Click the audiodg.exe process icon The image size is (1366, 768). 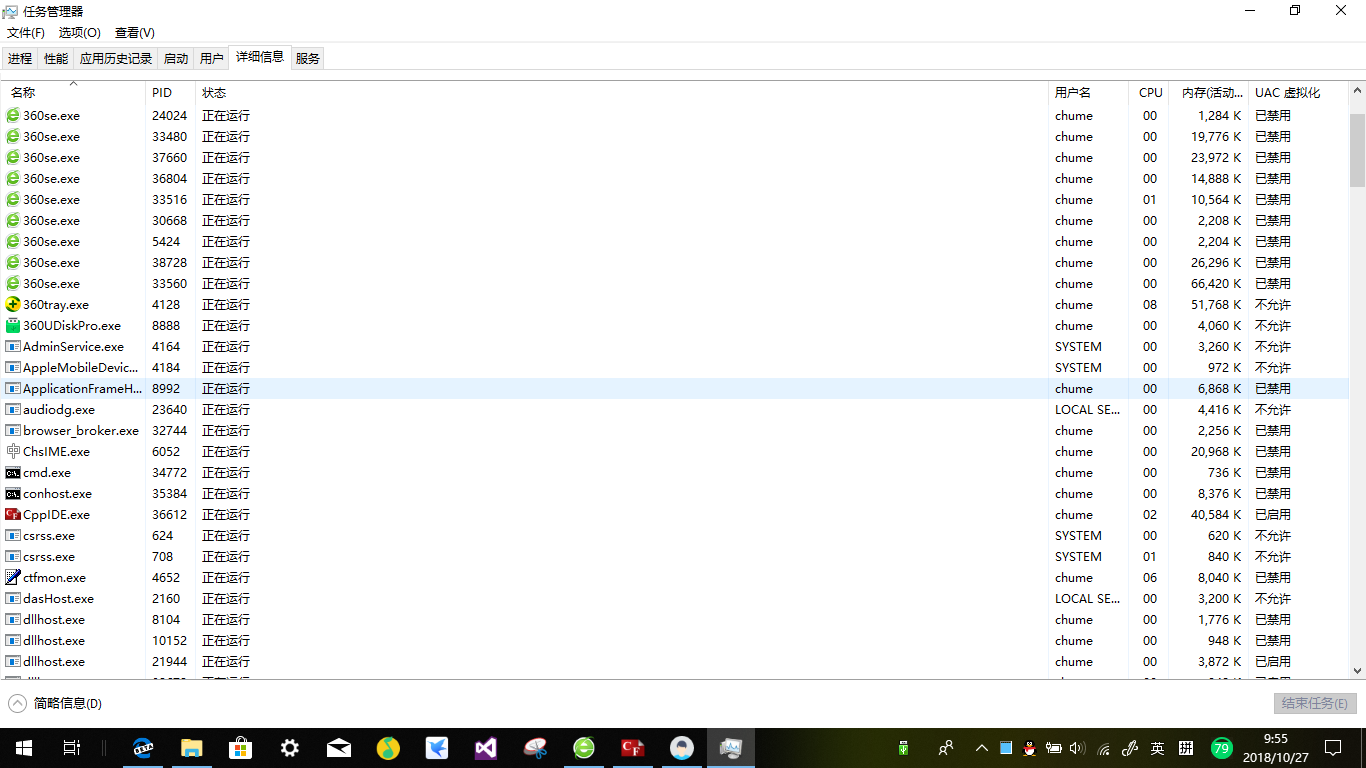[13, 409]
